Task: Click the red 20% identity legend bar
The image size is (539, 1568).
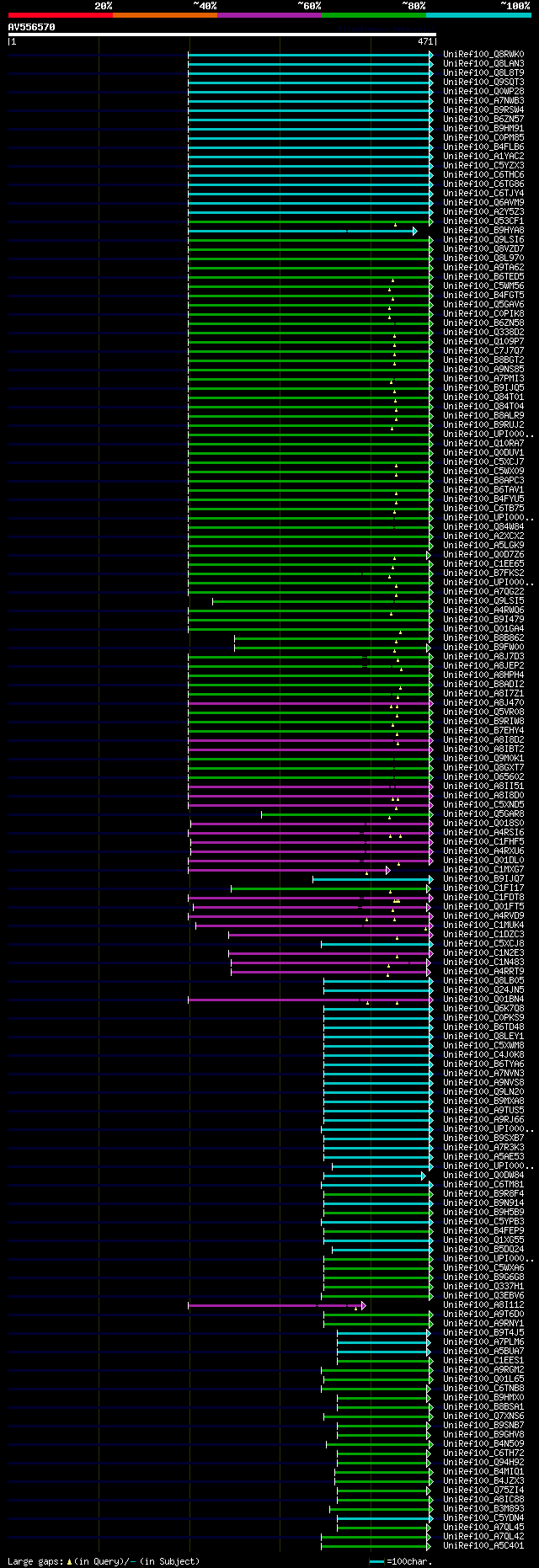Action: 61,15
